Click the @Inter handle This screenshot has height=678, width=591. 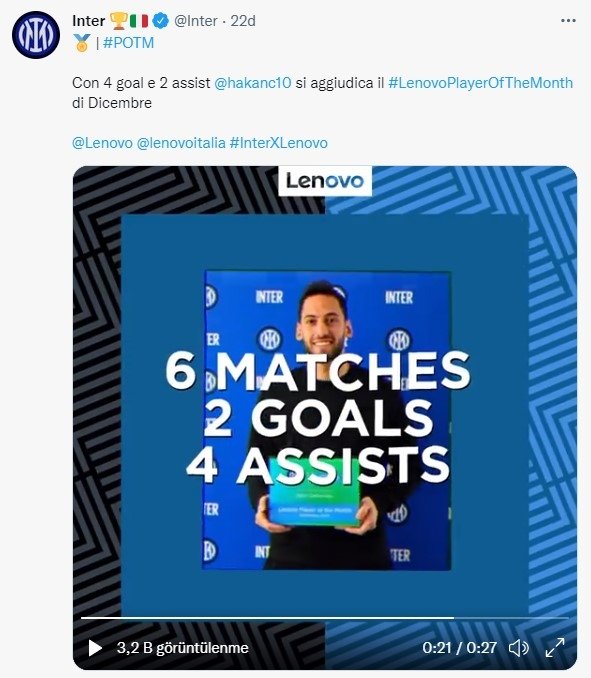pos(196,21)
